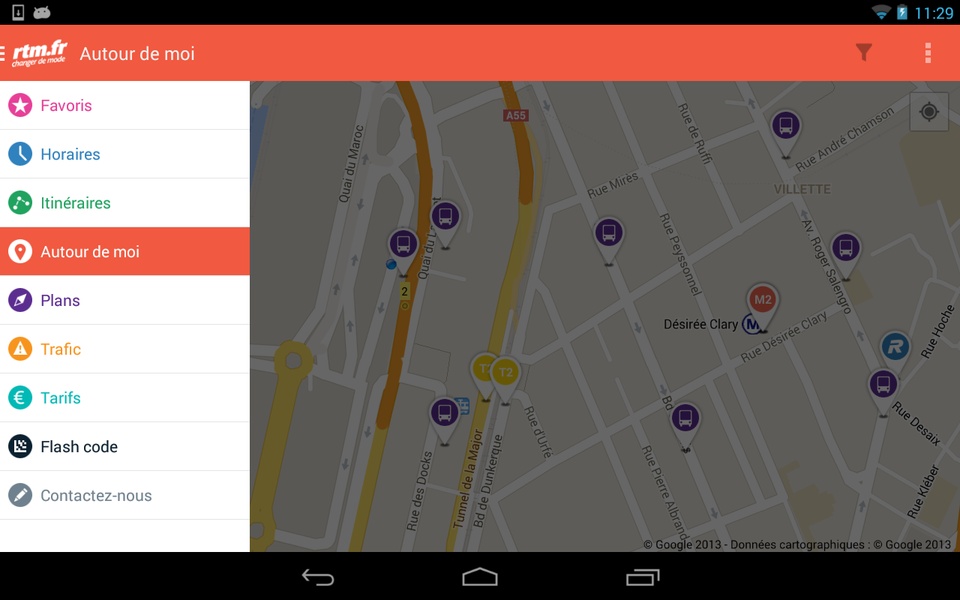Tap bus stop marker above route 2 badge
The image size is (960, 600).
403,252
